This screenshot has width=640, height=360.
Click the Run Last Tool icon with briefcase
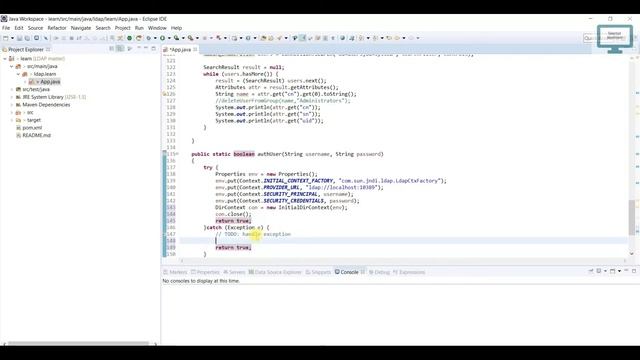[191, 38]
